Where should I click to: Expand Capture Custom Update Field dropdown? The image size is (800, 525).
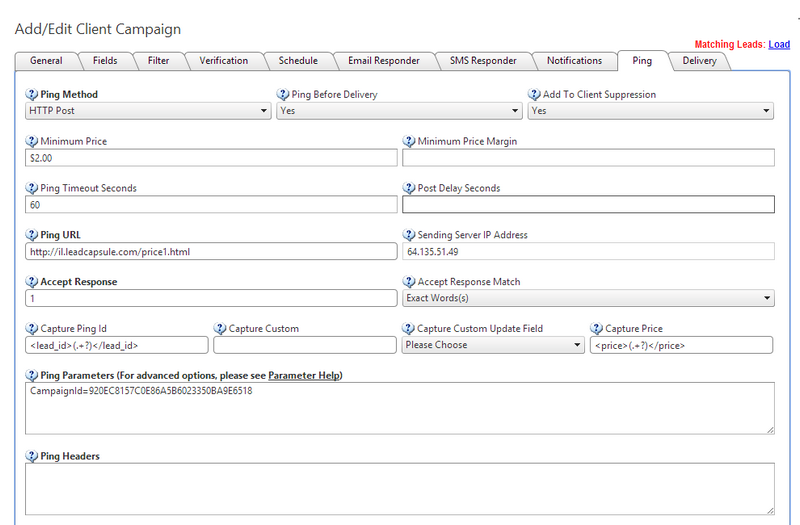tap(493, 345)
